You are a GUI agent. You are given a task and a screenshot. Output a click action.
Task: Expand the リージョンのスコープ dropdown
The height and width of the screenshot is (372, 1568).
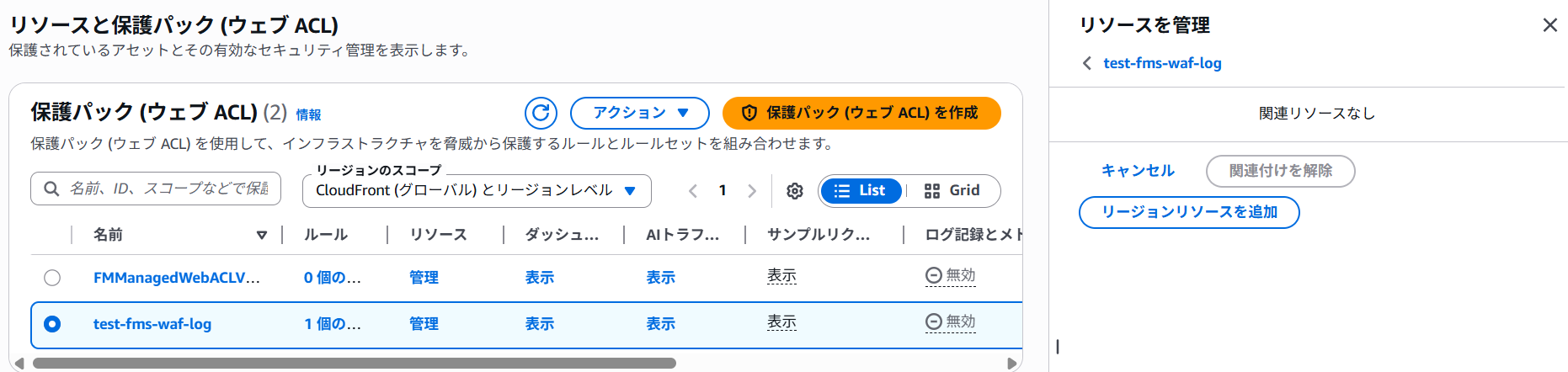point(477,191)
